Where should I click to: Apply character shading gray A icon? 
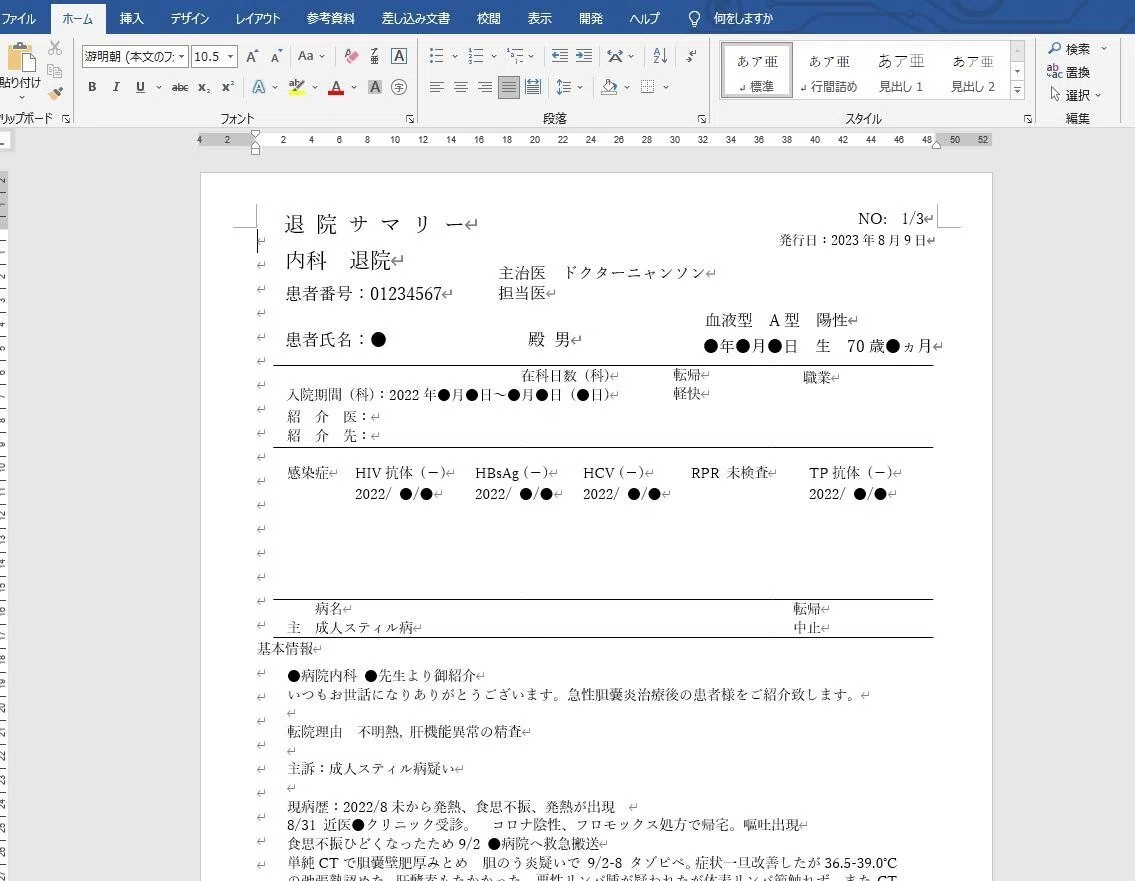coord(375,88)
